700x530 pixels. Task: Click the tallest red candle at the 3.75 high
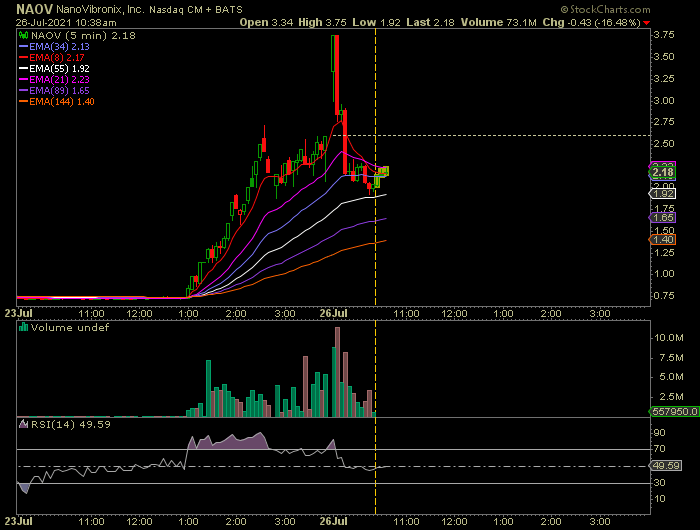(x=337, y=74)
